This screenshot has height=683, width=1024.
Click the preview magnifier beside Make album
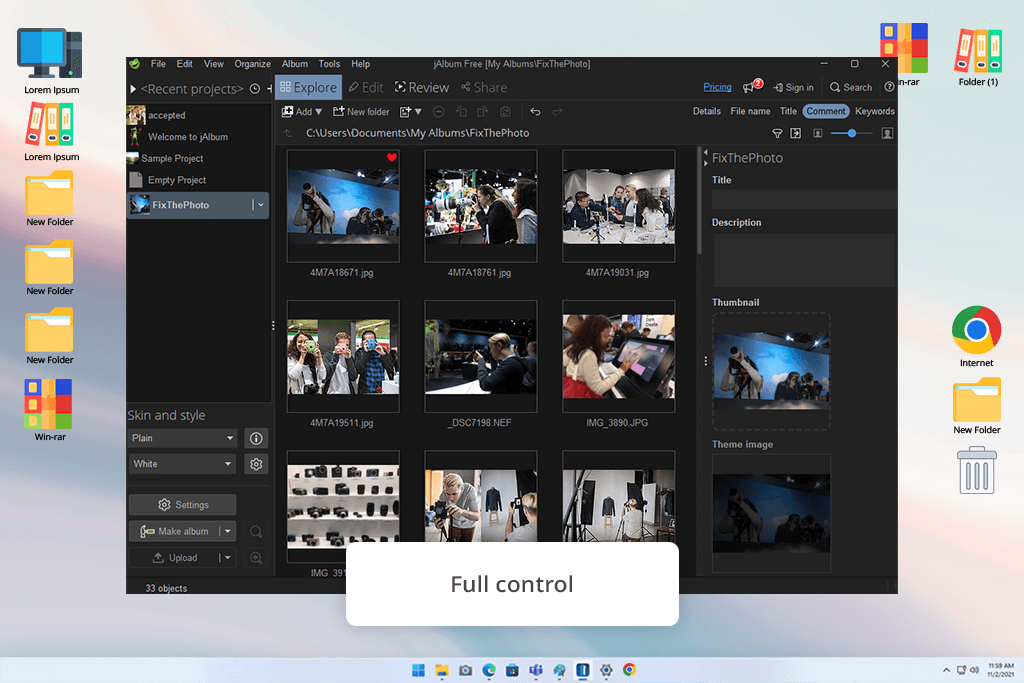[256, 532]
